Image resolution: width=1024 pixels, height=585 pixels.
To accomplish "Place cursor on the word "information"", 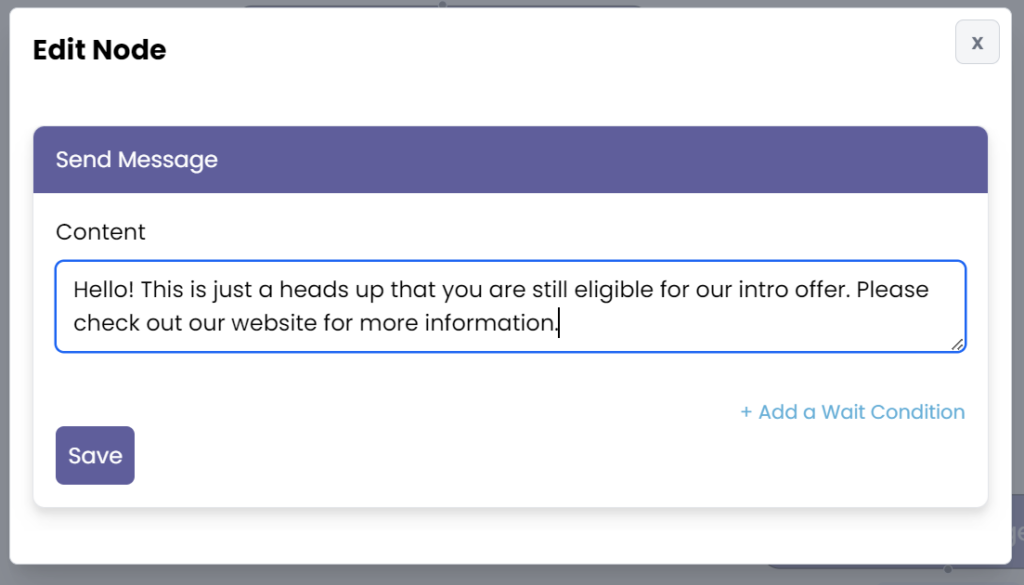I will click(x=492, y=324).
